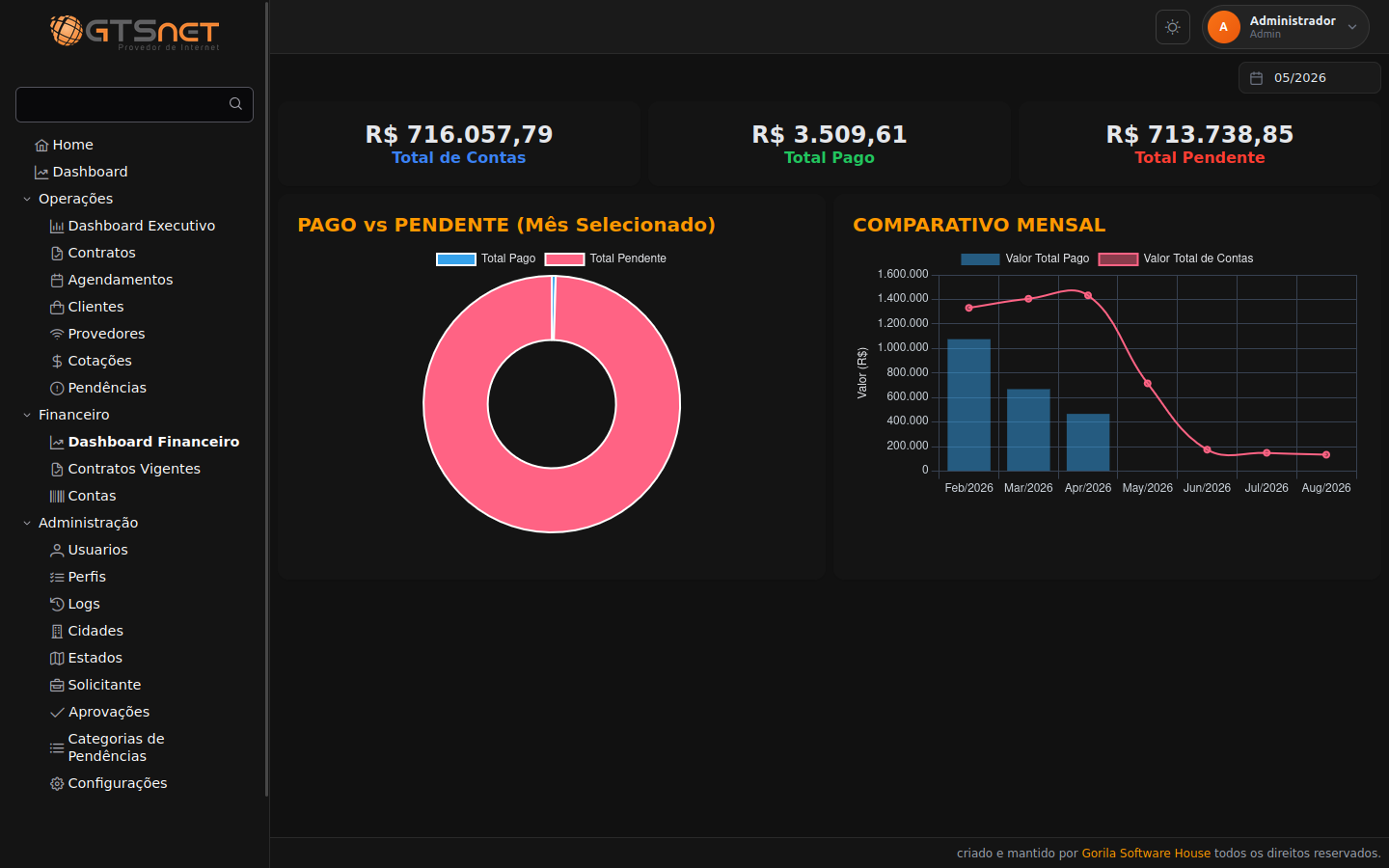
Task: Click the Dashboard Executivo bar chart icon
Action: 57,227
